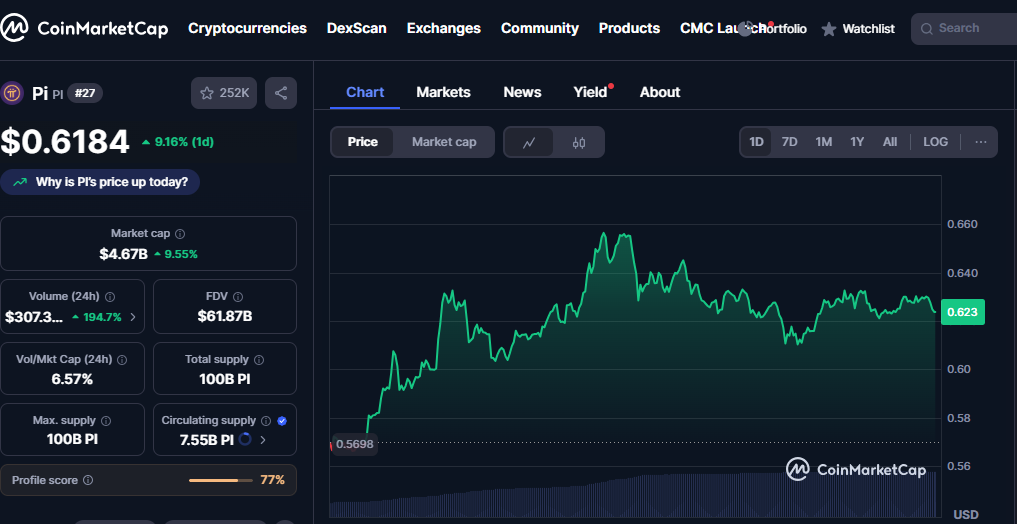Switch to the Markets tab
The height and width of the screenshot is (524, 1017).
444,92
